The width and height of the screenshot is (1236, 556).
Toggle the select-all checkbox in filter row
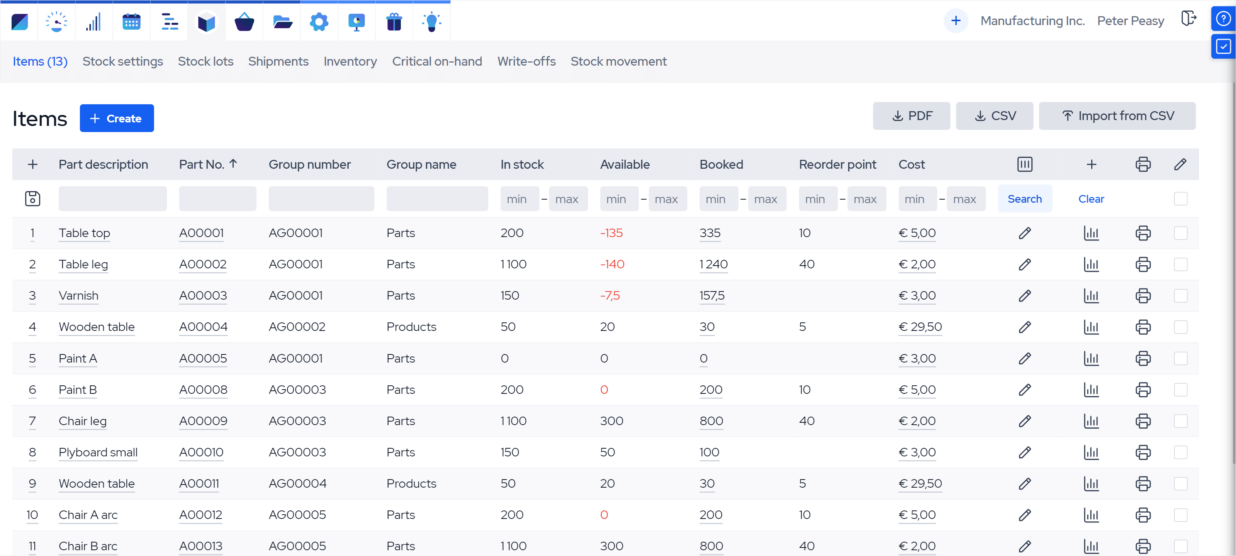[1181, 199]
